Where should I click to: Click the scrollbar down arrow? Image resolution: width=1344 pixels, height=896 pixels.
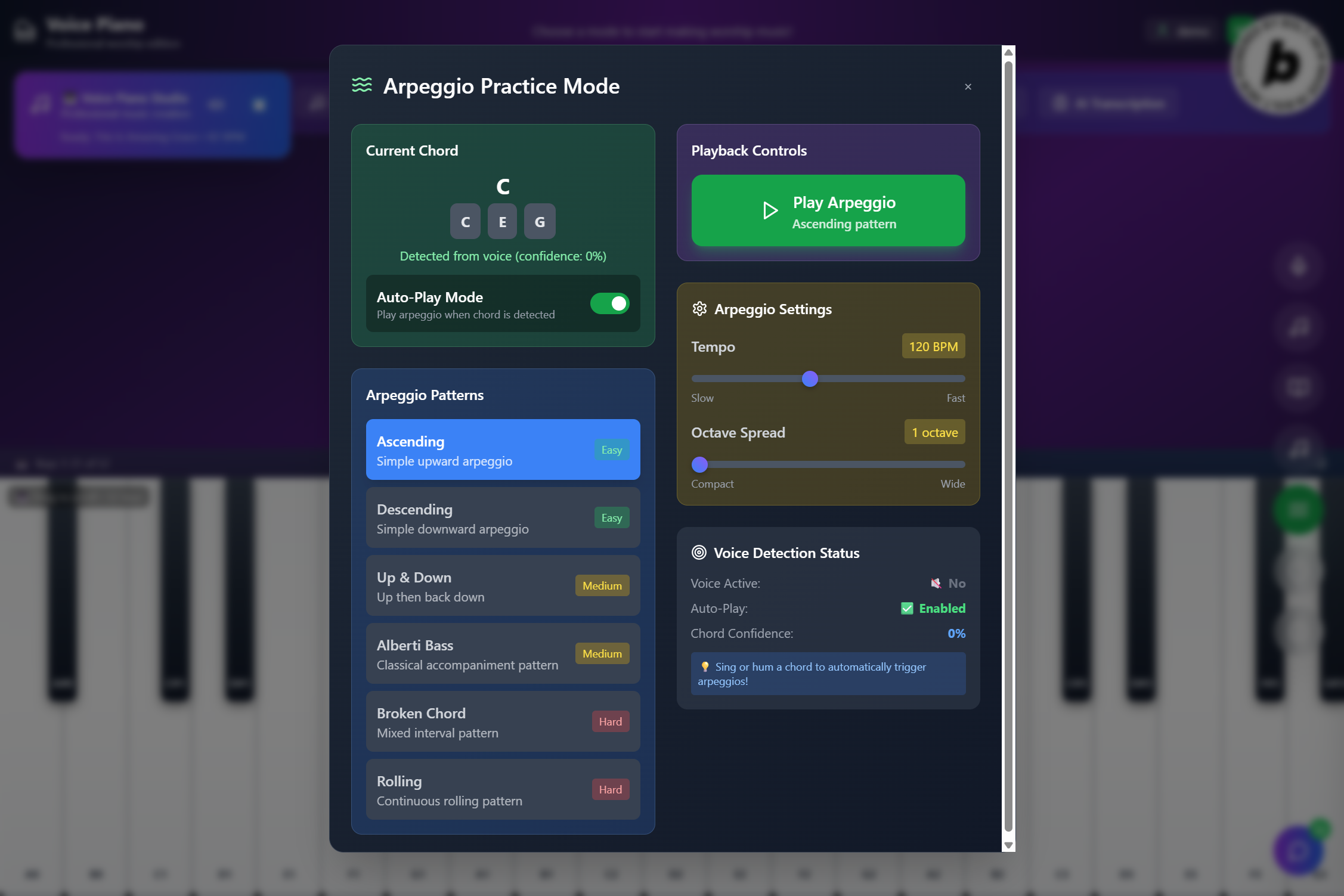tap(1008, 845)
